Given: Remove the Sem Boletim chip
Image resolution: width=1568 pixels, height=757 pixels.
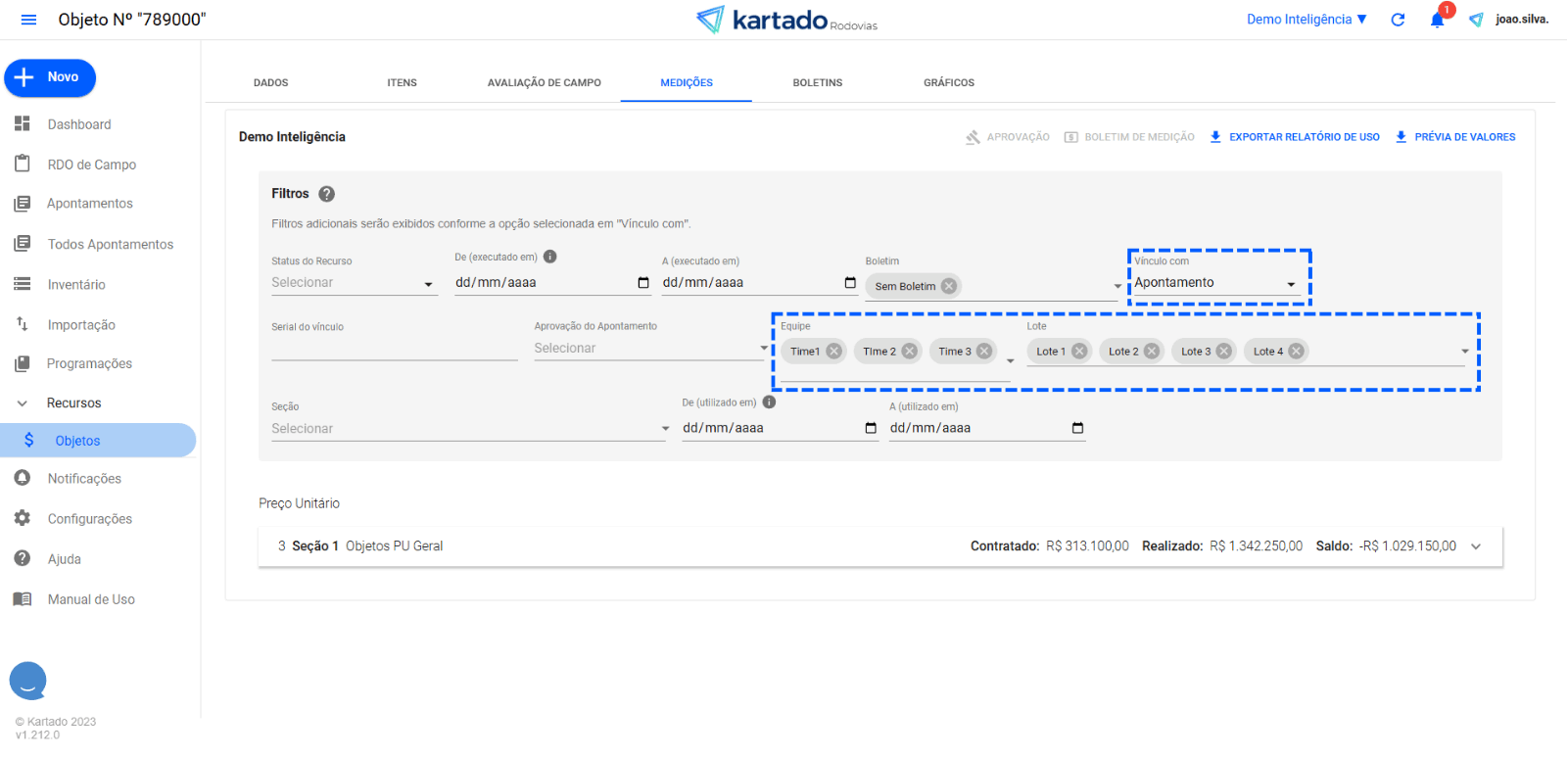Looking at the screenshot, I should [x=948, y=286].
